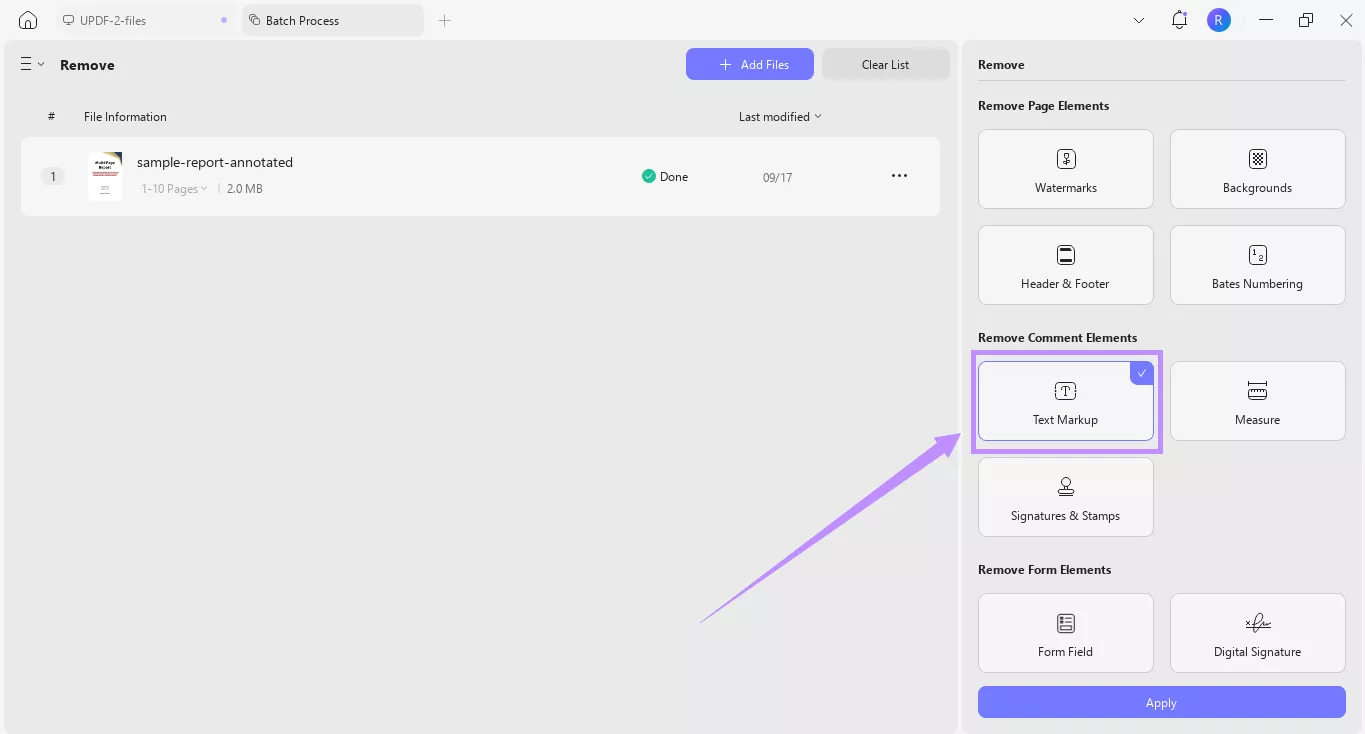This screenshot has width=1365, height=734.
Task: Open the Last modified sort dropdown
Action: (x=779, y=116)
